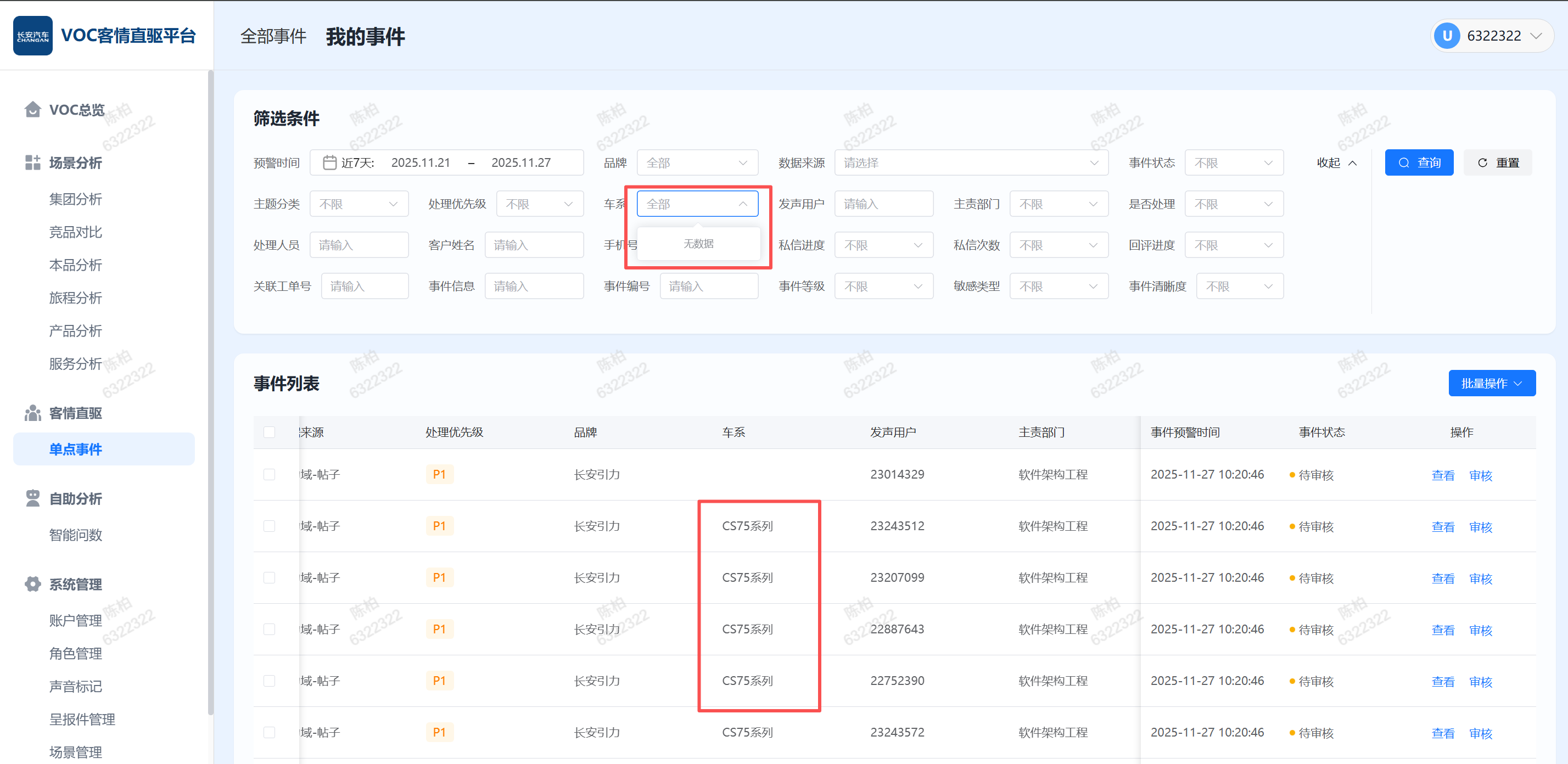Click the 客情直驱 people icon
The image size is (1568, 764).
[x=32, y=413]
